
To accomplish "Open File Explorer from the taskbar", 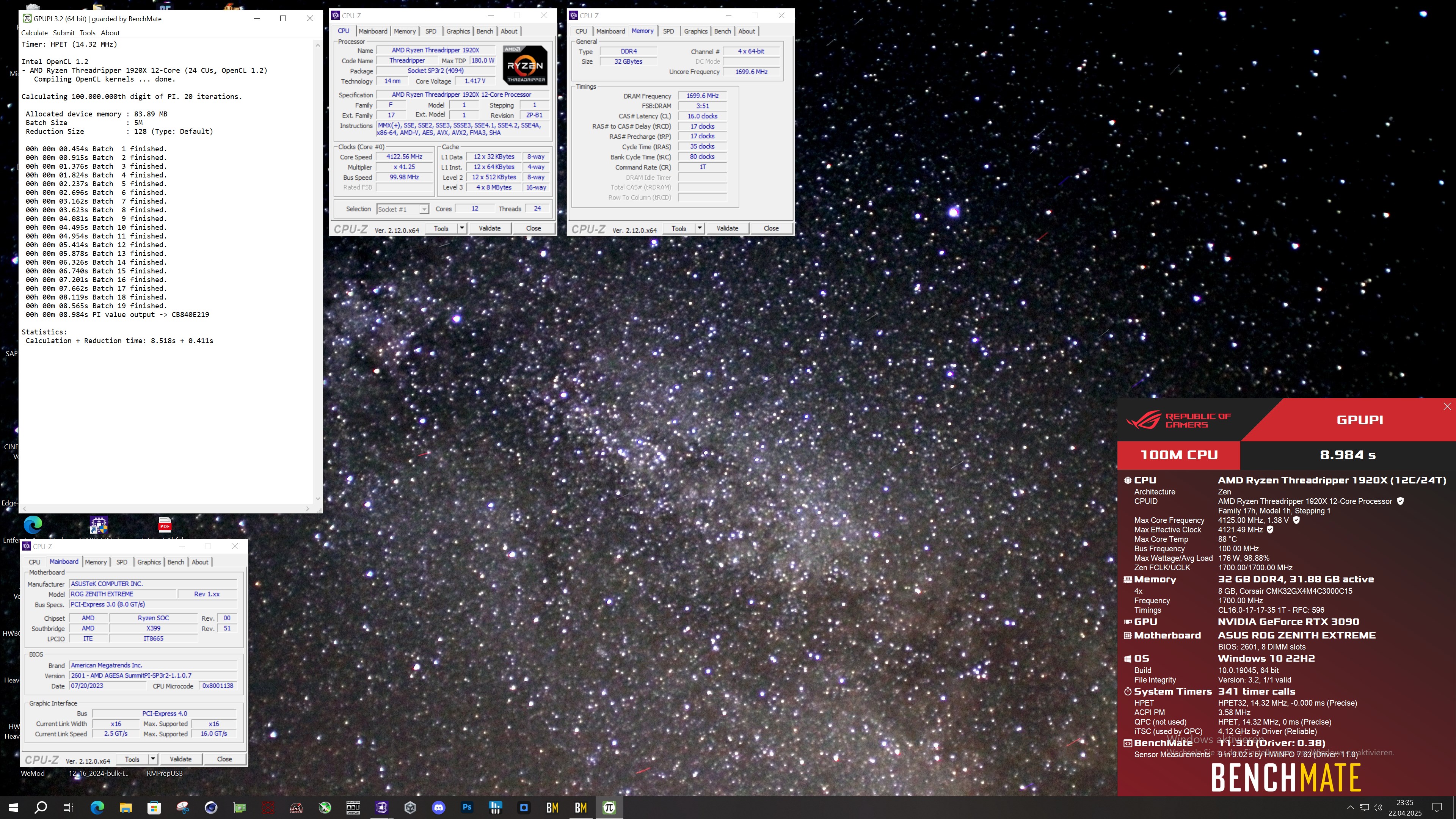I will point(126,808).
